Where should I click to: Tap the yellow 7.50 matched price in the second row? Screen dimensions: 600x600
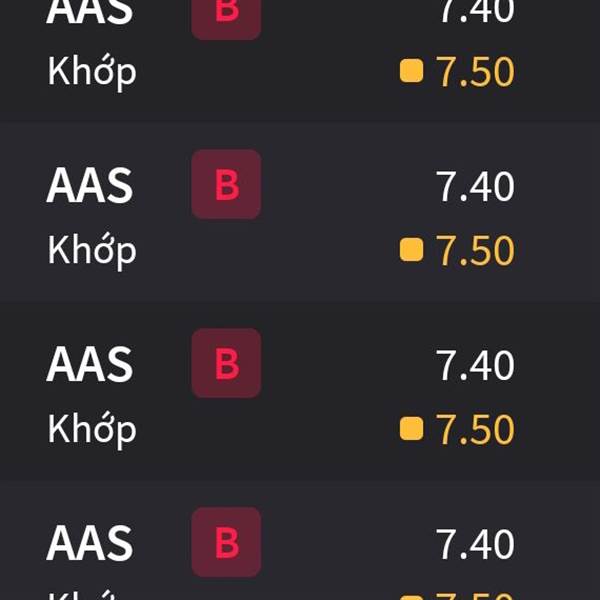(x=475, y=250)
